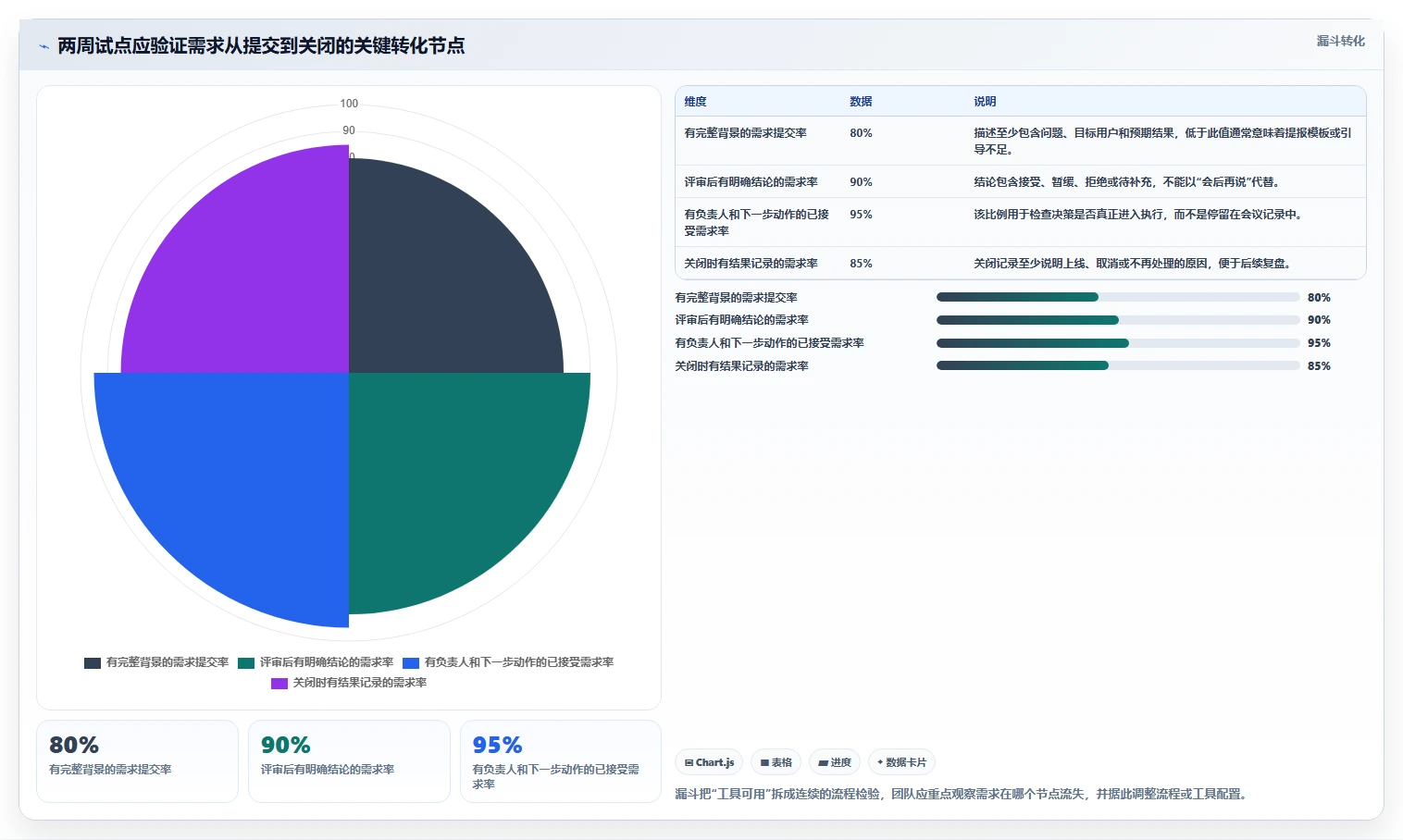Toggle the green legend swatch for 评审后有明确结论的需求率
The image size is (1403, 840).
[x=246, y=663]
